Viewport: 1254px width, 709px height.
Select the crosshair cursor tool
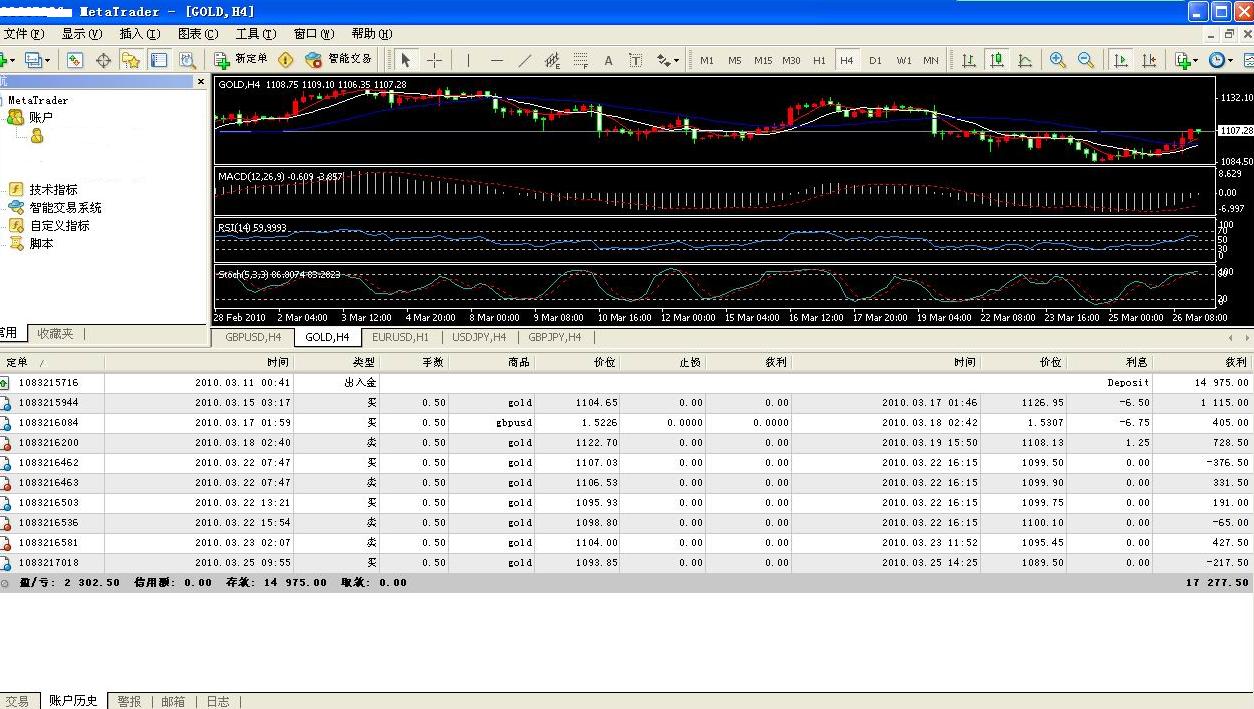point(434,60)
